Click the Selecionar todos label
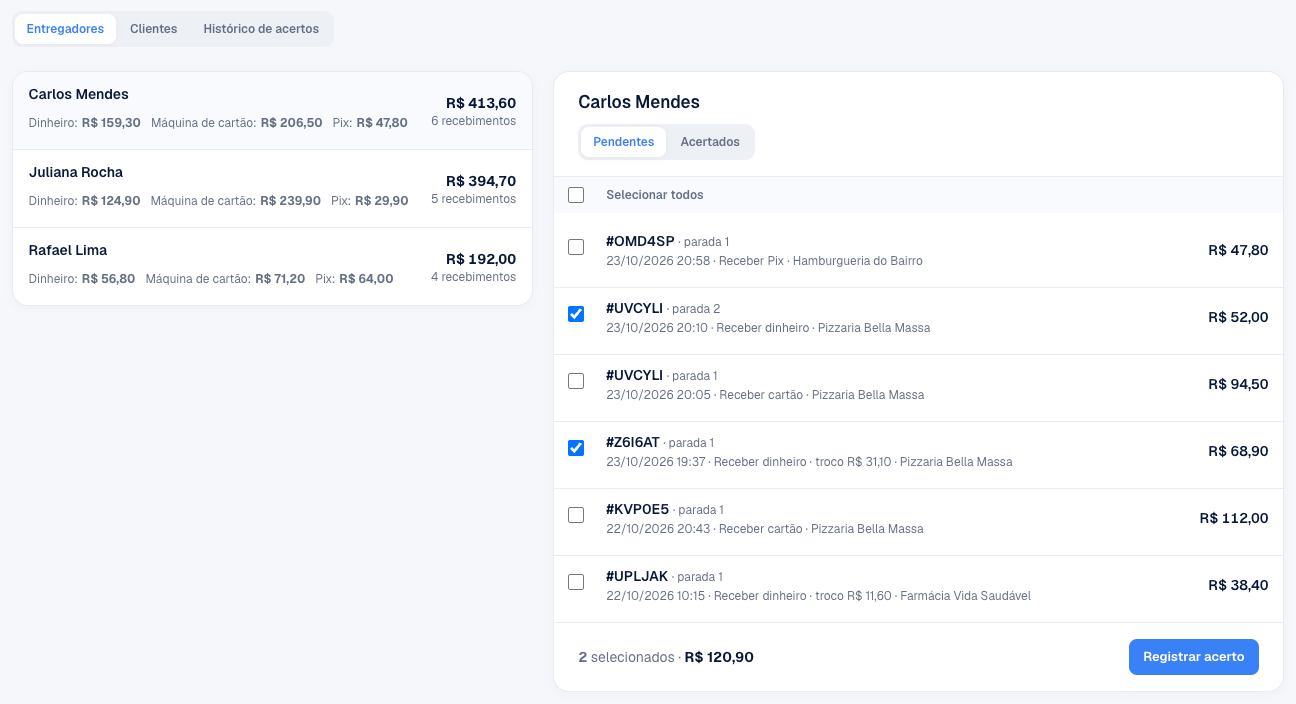Screen dimensions: 1296x704 (655, 195)
